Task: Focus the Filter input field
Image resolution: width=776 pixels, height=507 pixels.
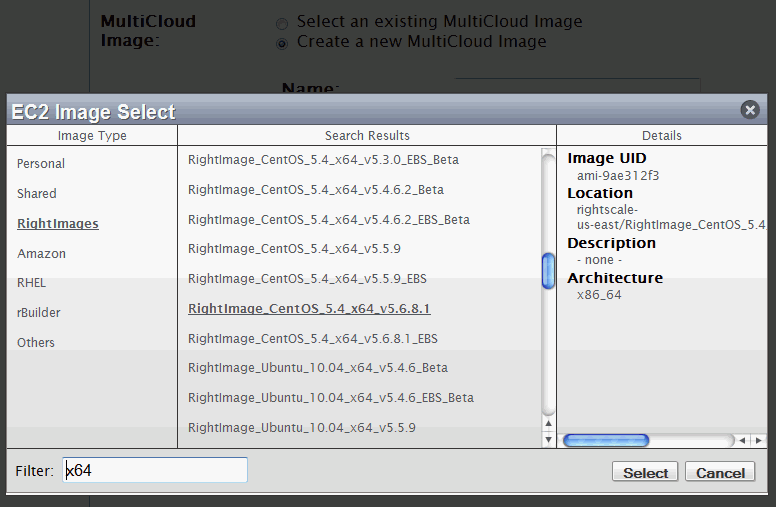Action: [155, 470]
